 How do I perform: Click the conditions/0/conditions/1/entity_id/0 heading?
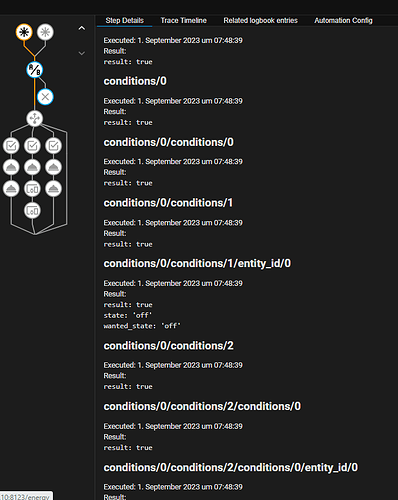[197, 263]
